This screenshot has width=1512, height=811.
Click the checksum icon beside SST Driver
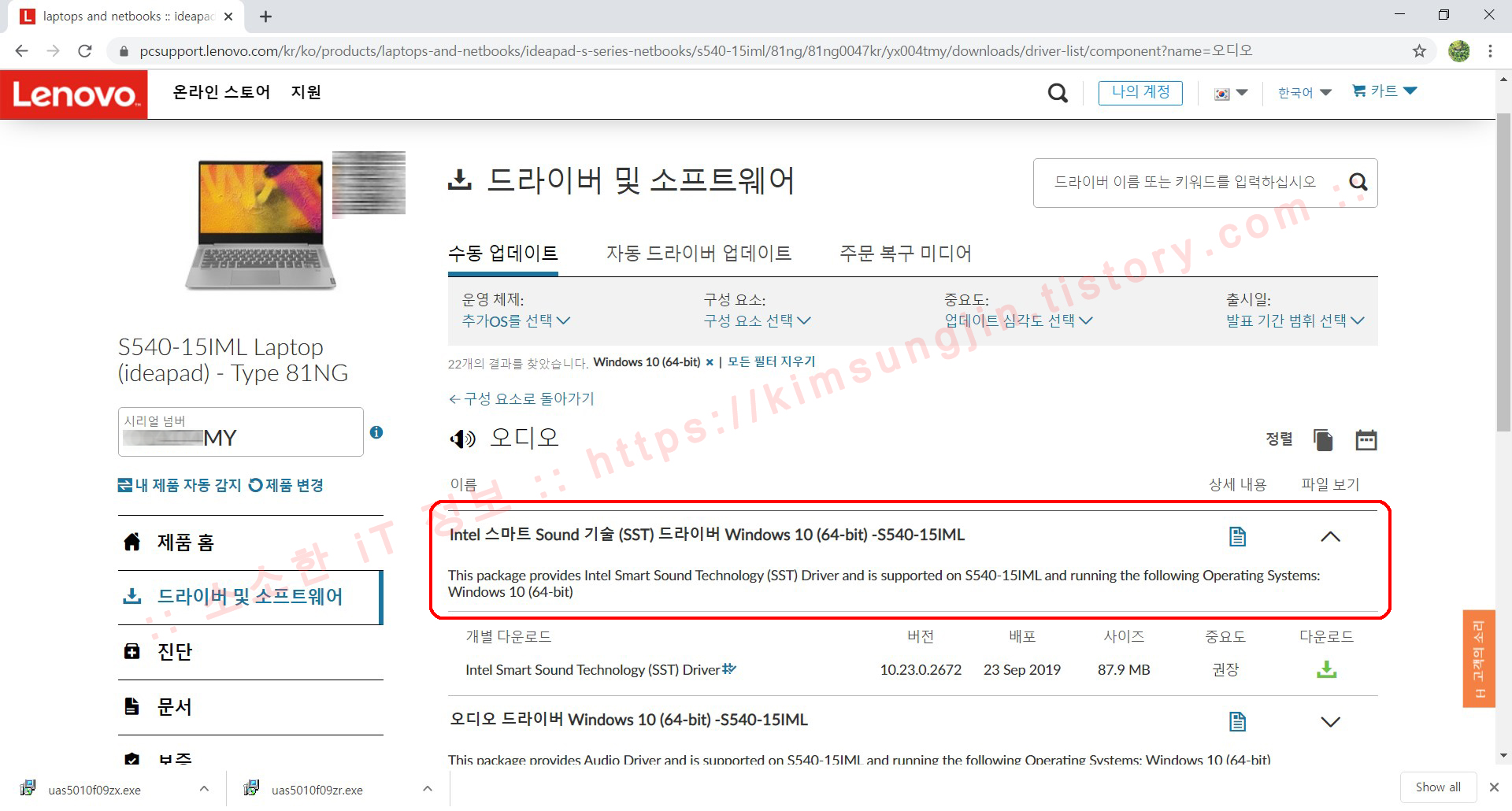[x=729, y=668]
